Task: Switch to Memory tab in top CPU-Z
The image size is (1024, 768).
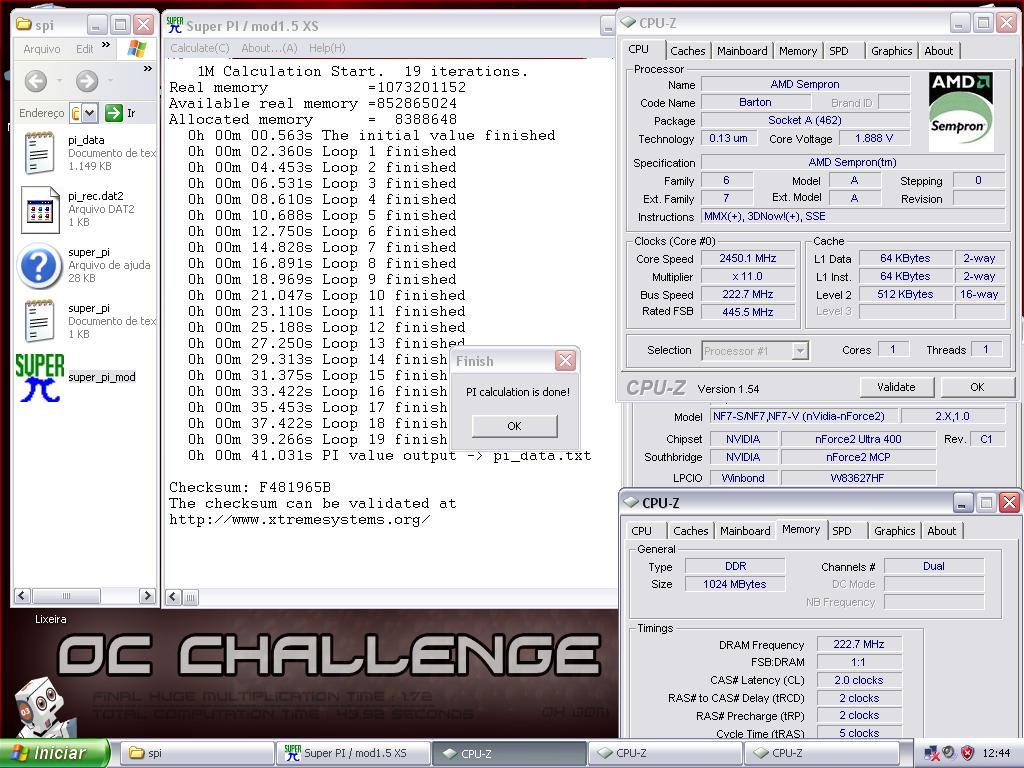Action: [797, 51]
